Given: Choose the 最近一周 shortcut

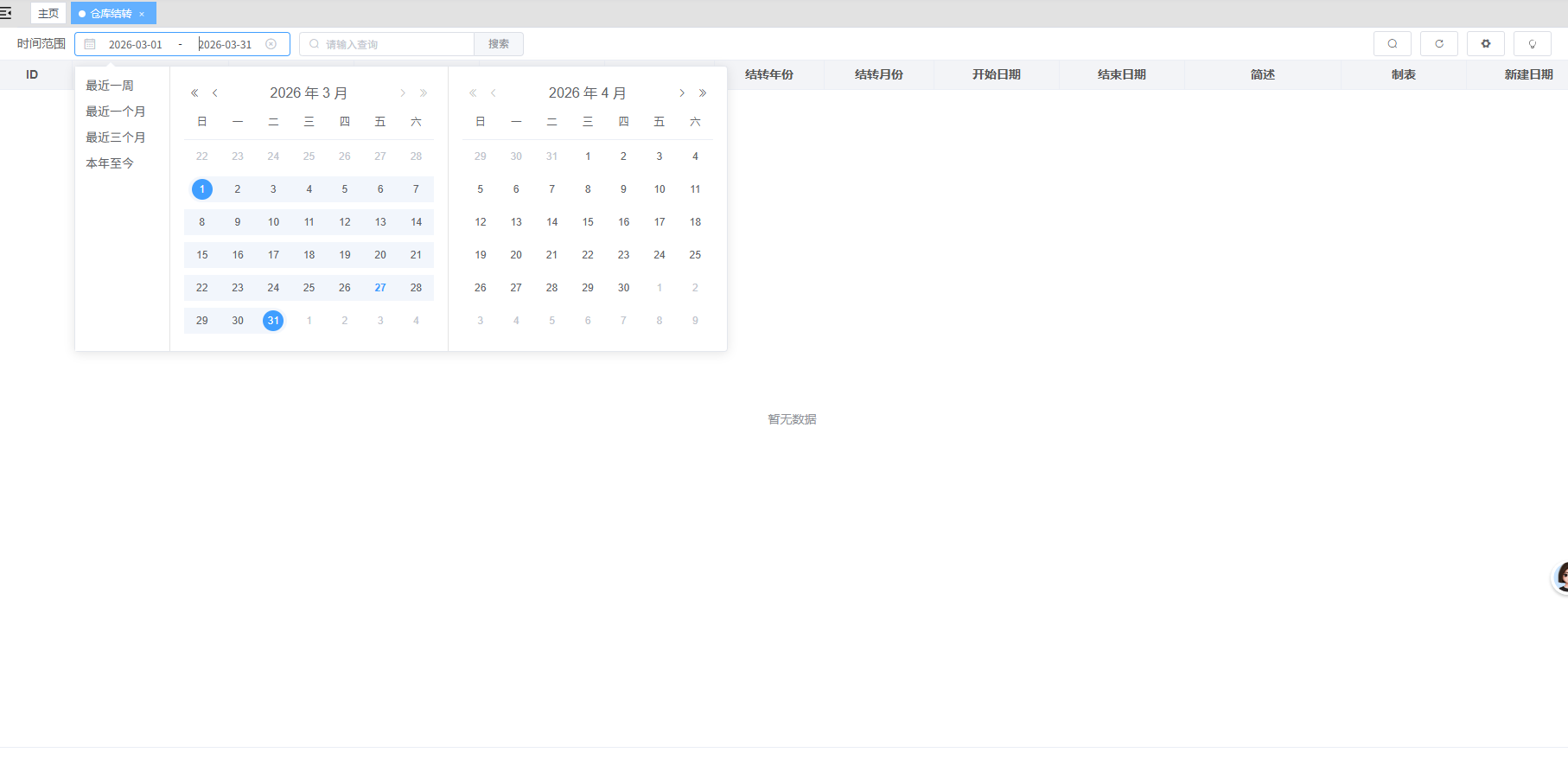Looking at the screenshot, I should point(110,86).
